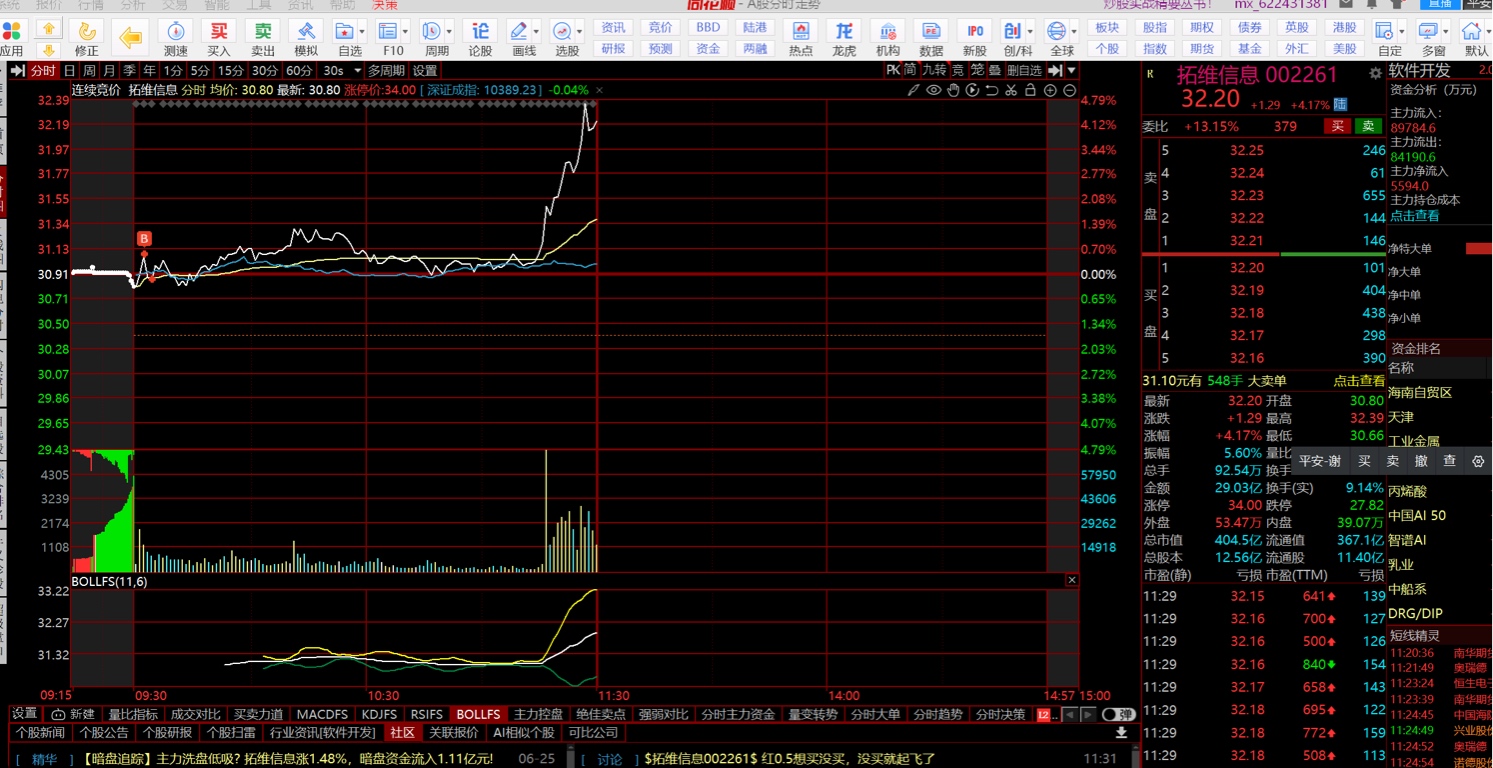The image size is (1493, 768).
Task: Click the 资讯 button
Action: (x=613, y=28)
